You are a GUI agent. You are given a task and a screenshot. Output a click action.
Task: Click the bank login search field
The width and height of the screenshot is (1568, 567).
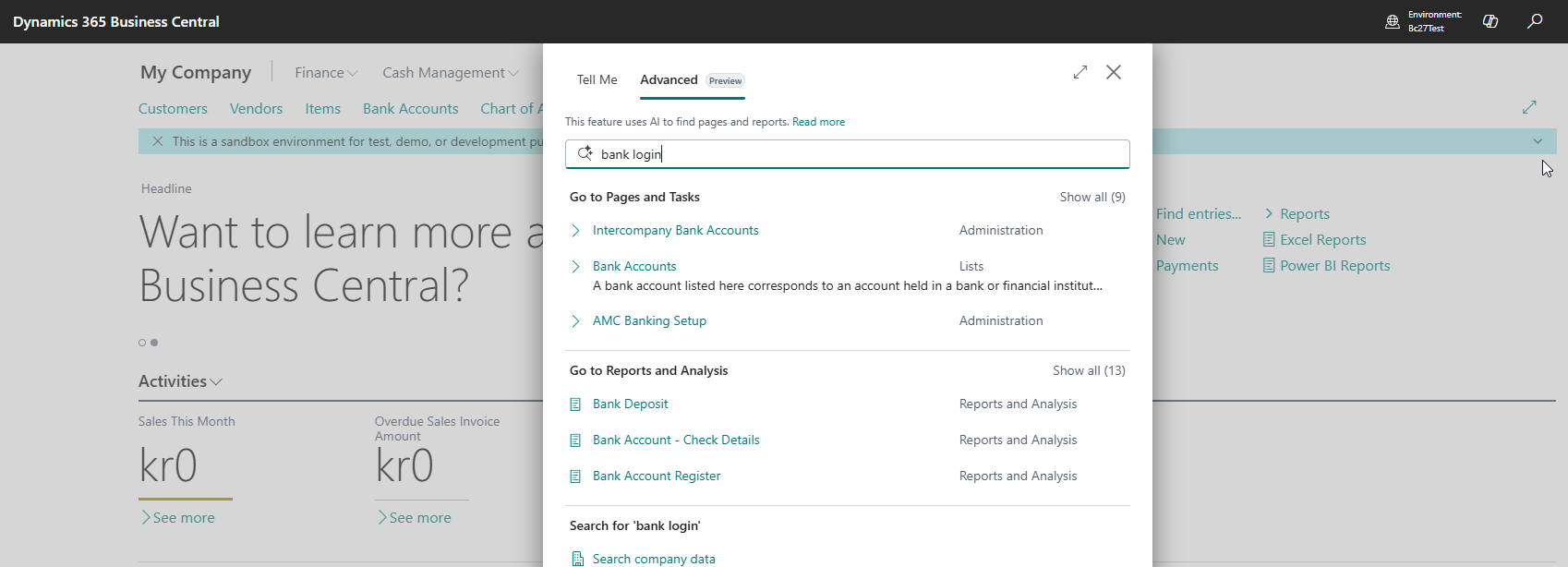(847, 154)
